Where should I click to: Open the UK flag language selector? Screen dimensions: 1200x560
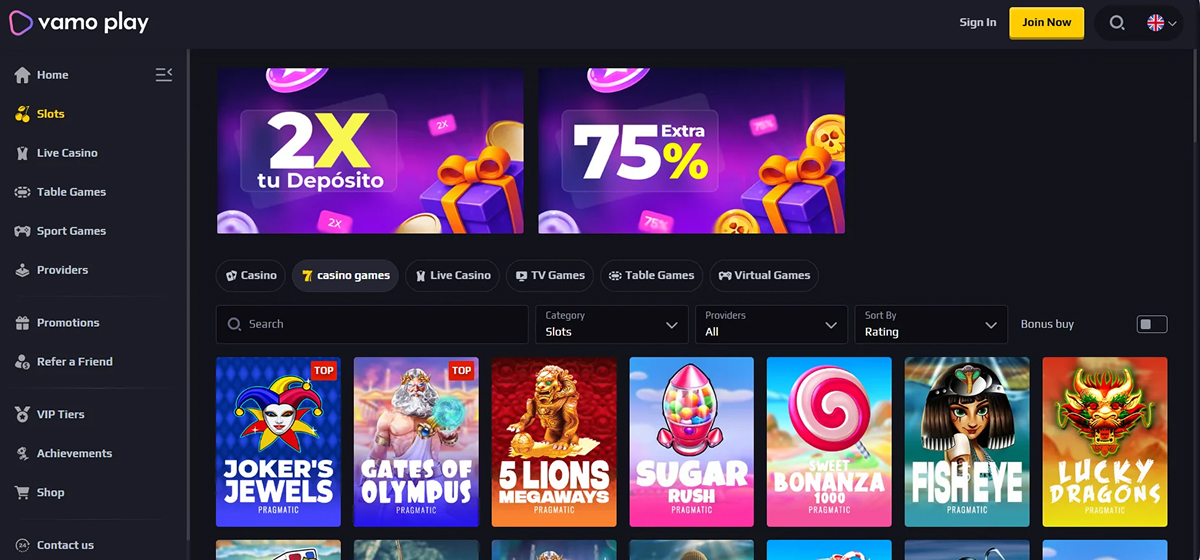[x=1162, y=23]
